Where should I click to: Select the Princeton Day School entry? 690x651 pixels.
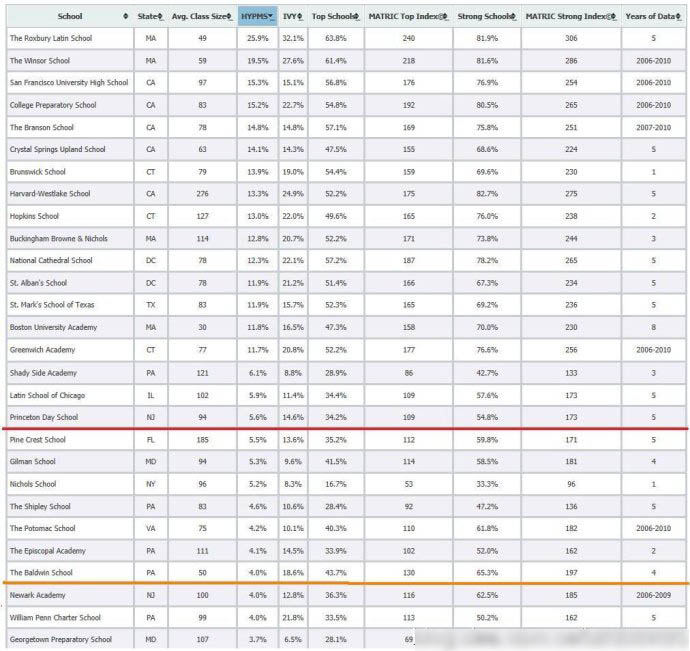click(x=43, y=417)
